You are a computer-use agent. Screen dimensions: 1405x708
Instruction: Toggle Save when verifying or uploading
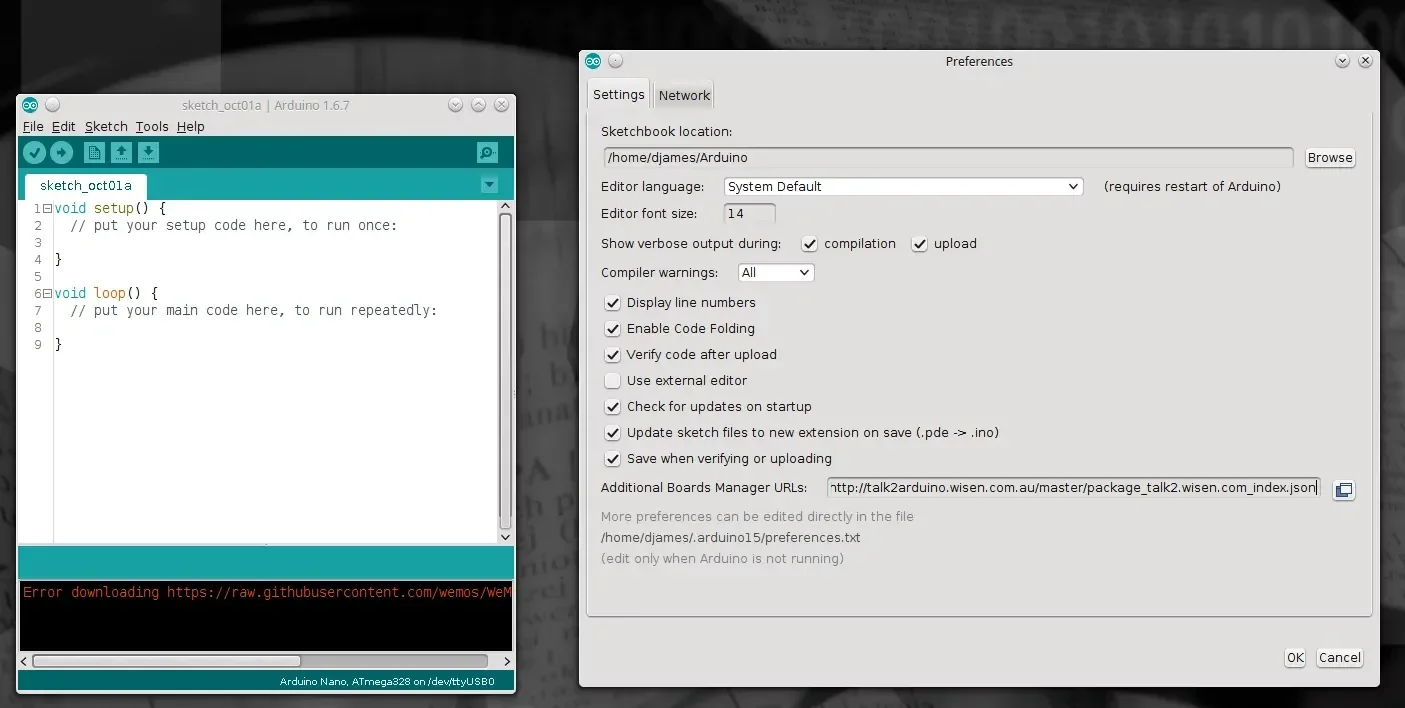(613, 459)
